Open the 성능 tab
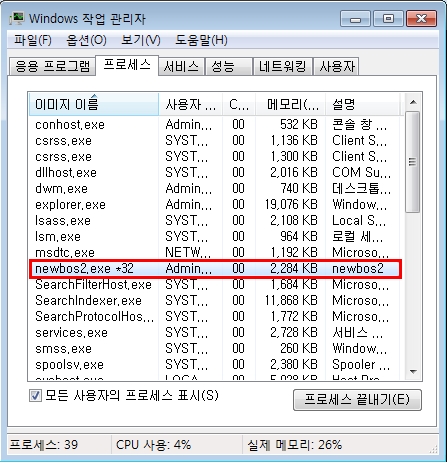 click(x=228, y=66)
